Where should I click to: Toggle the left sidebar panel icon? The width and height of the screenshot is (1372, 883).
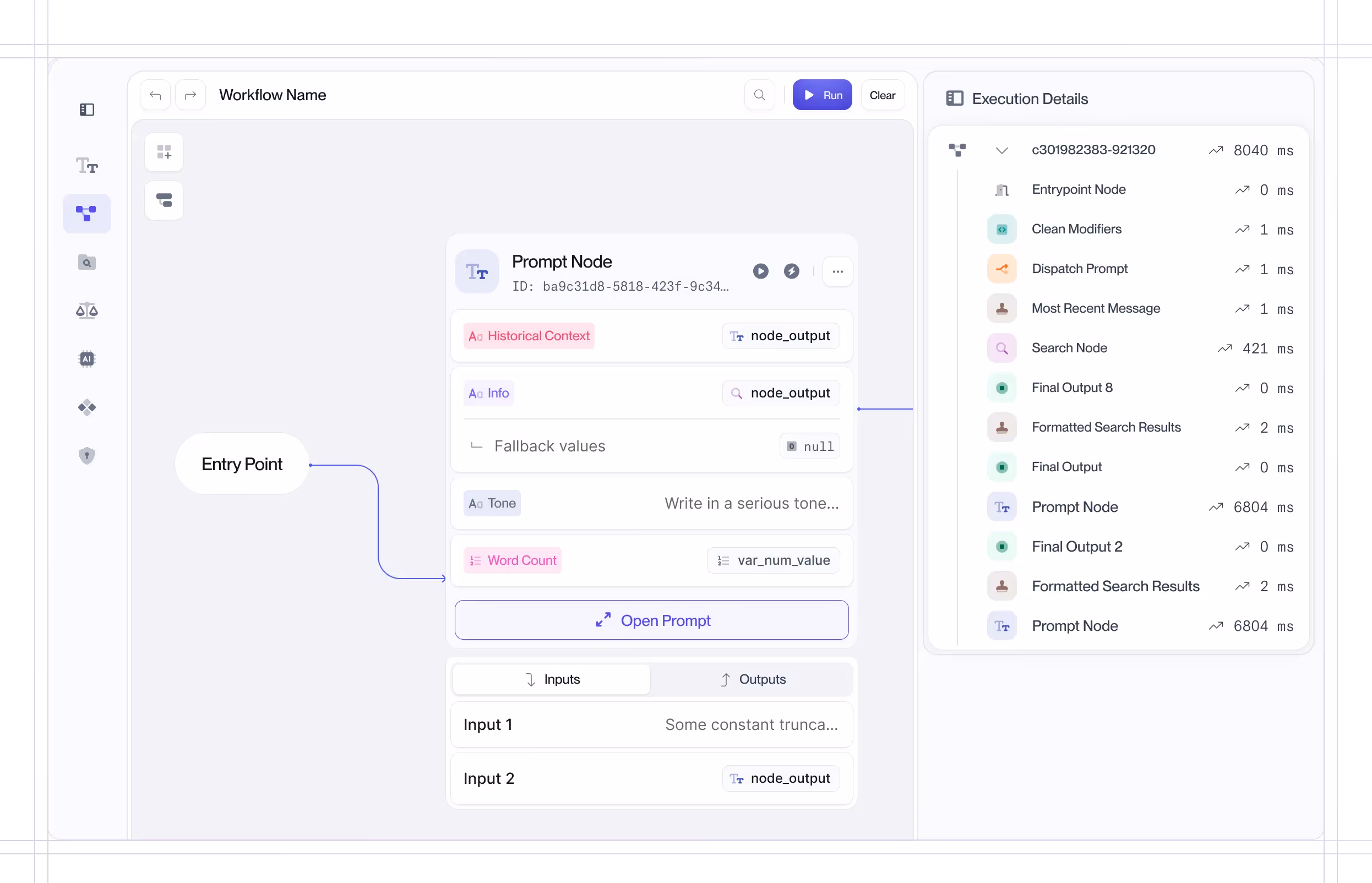[86, 110]
